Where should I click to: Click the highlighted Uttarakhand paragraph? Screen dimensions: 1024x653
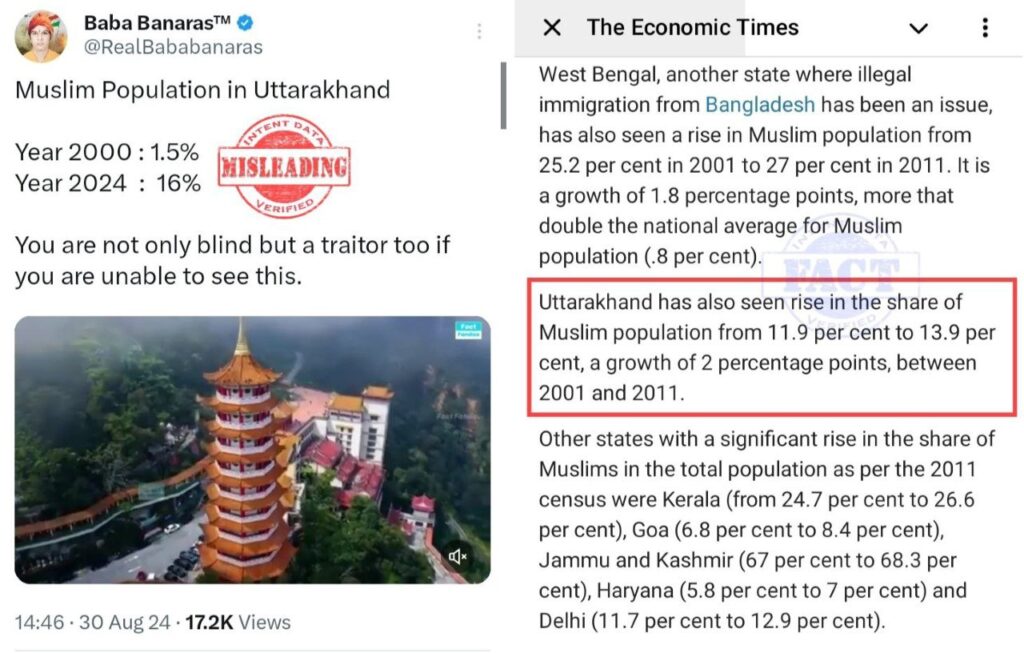click(x=772, y=347)
